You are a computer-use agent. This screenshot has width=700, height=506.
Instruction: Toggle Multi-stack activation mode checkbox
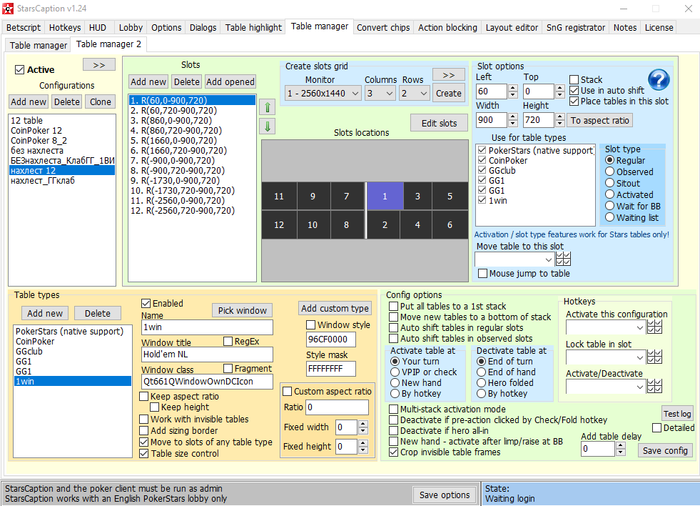pos(394,410)
